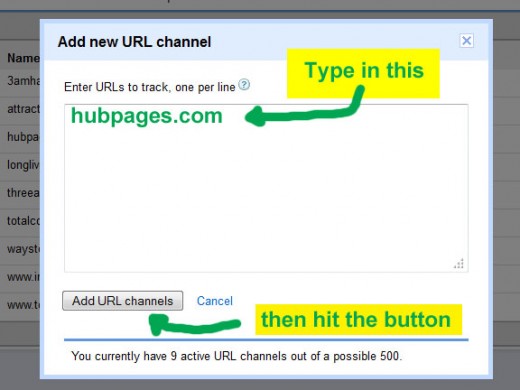Viewport: 520px width, 390px height.
Task: Click the Name column header behind dialog
Action: (23, 58)
